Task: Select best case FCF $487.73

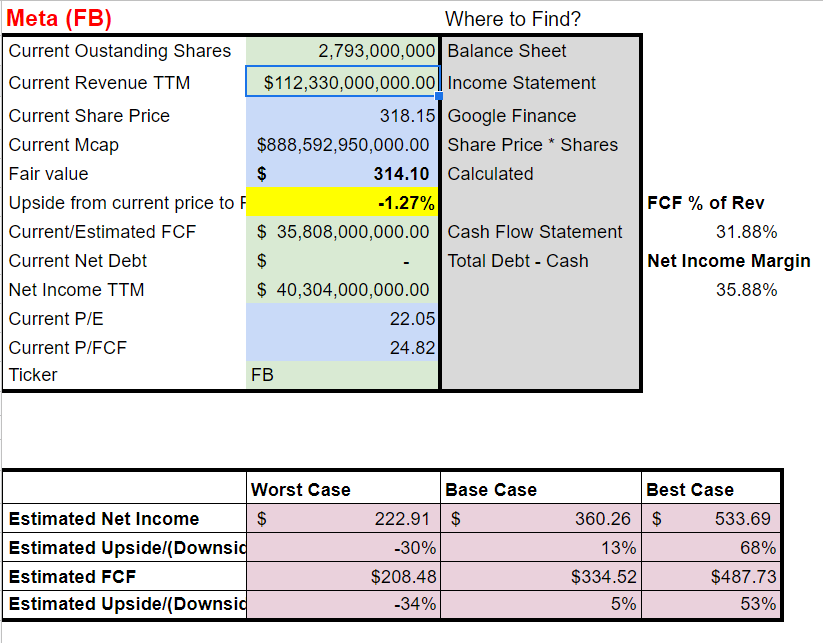Action: (x=743, y=577)
